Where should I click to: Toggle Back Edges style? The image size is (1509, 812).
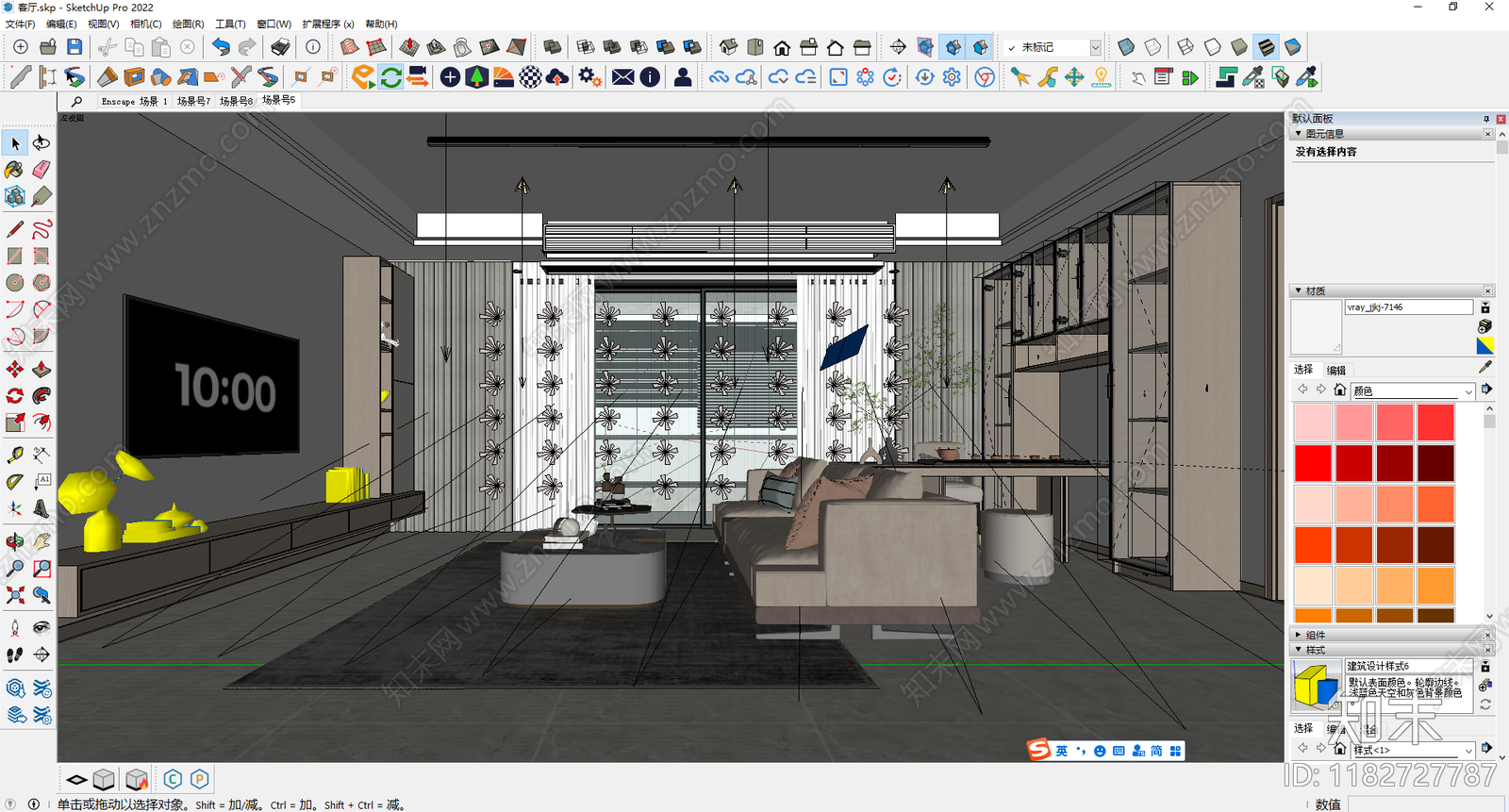point(1152,47)
